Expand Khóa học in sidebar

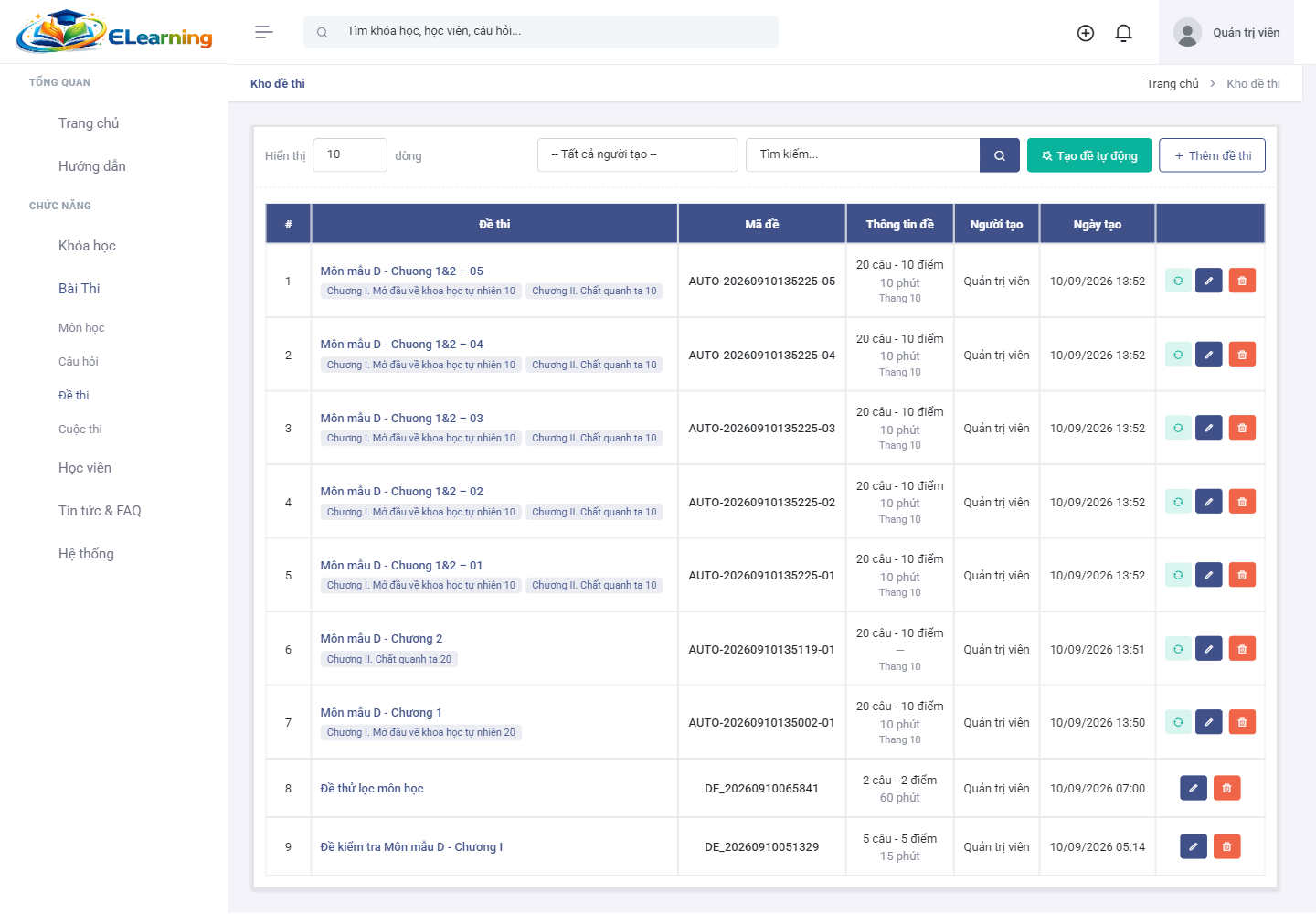tap(87, 246)
